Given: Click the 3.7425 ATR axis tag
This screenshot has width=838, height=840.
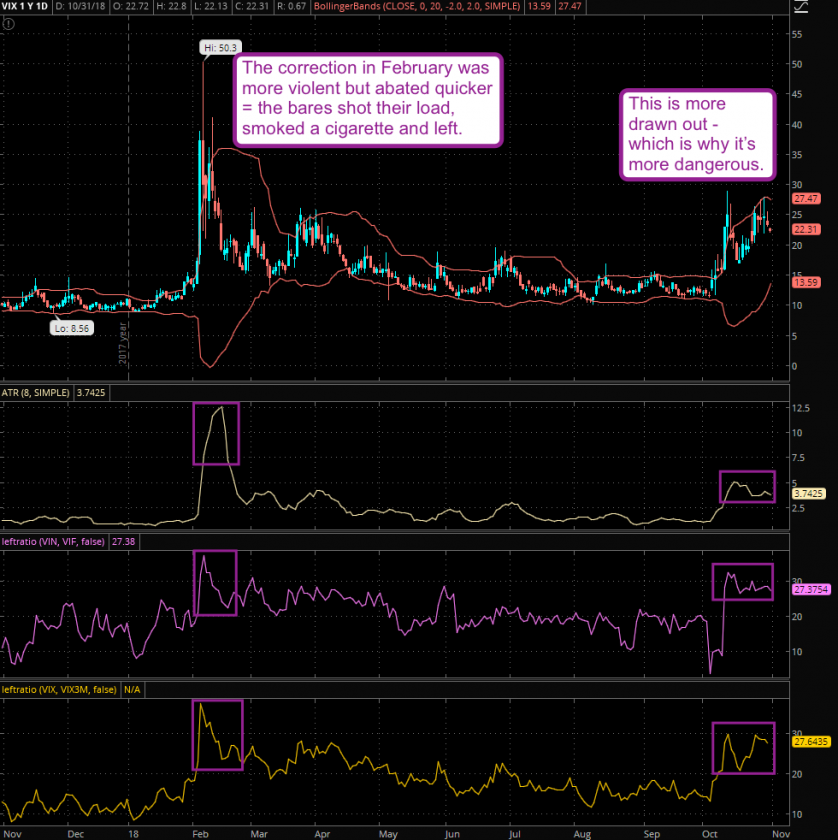Looking at the screenshot, I should [808, 493].
